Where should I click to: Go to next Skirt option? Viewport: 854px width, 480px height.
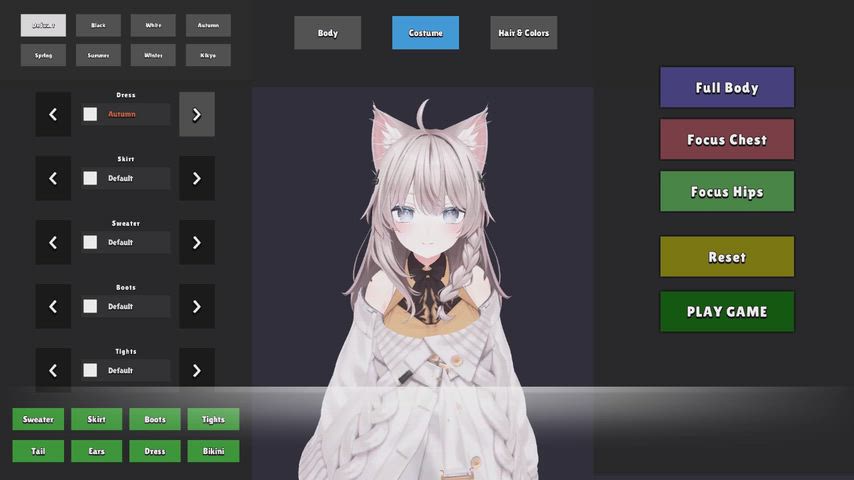click(197, 178)
